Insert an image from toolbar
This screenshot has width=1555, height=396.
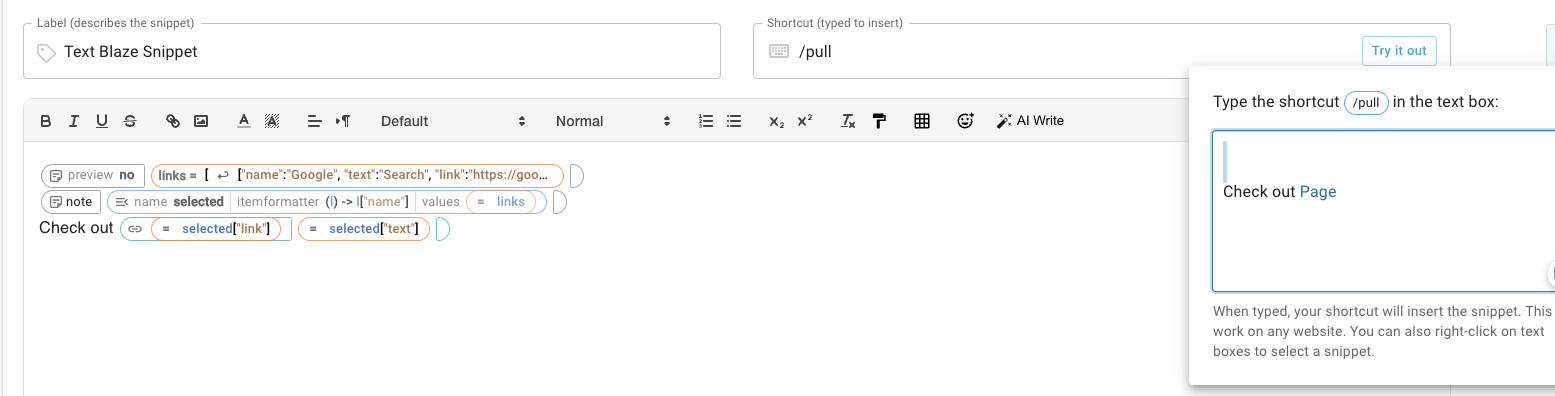tap(201, 121)
